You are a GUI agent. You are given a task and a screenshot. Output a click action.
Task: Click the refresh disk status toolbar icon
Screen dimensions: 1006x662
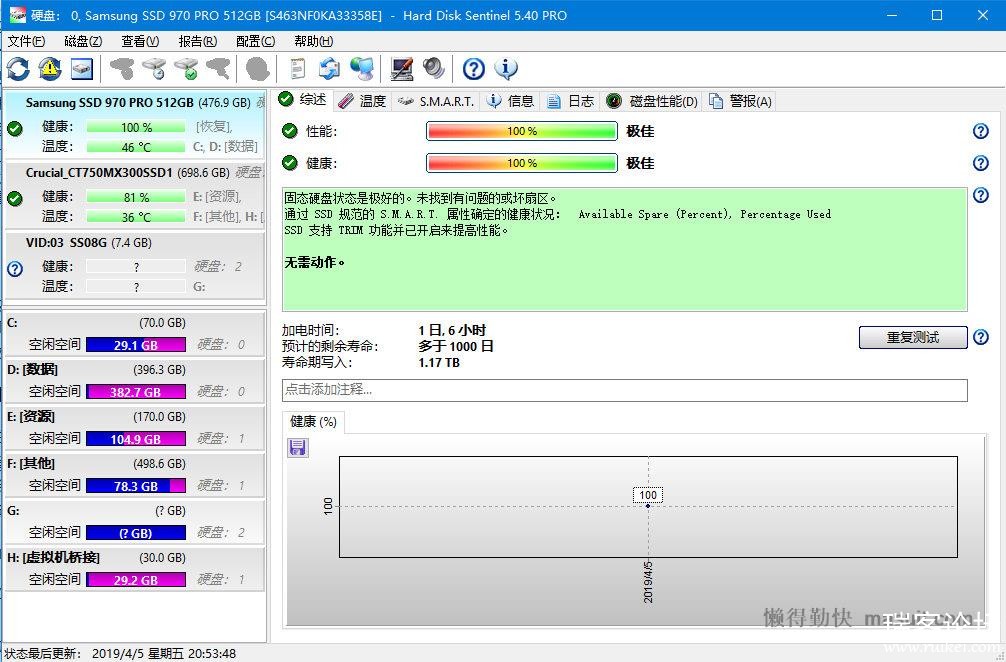click(18, 69)
